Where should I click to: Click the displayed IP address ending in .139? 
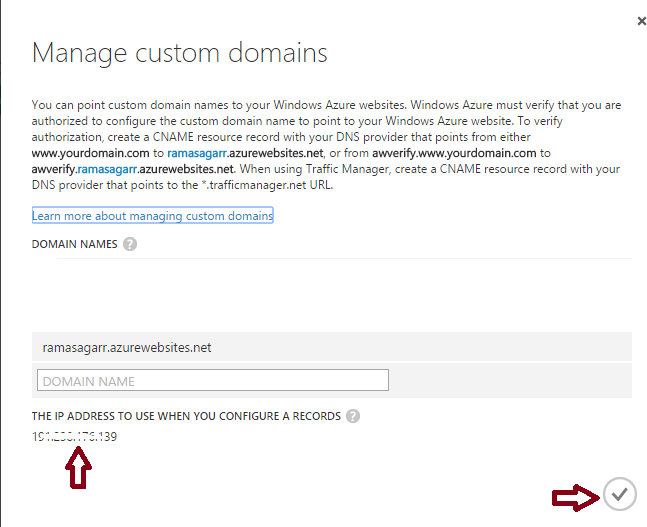click(75, 436)
